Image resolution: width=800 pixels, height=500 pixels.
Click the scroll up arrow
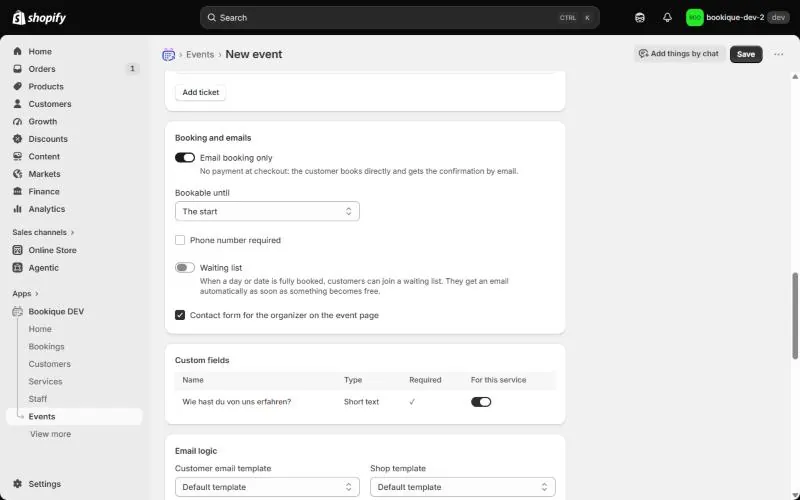coord(795,77)
